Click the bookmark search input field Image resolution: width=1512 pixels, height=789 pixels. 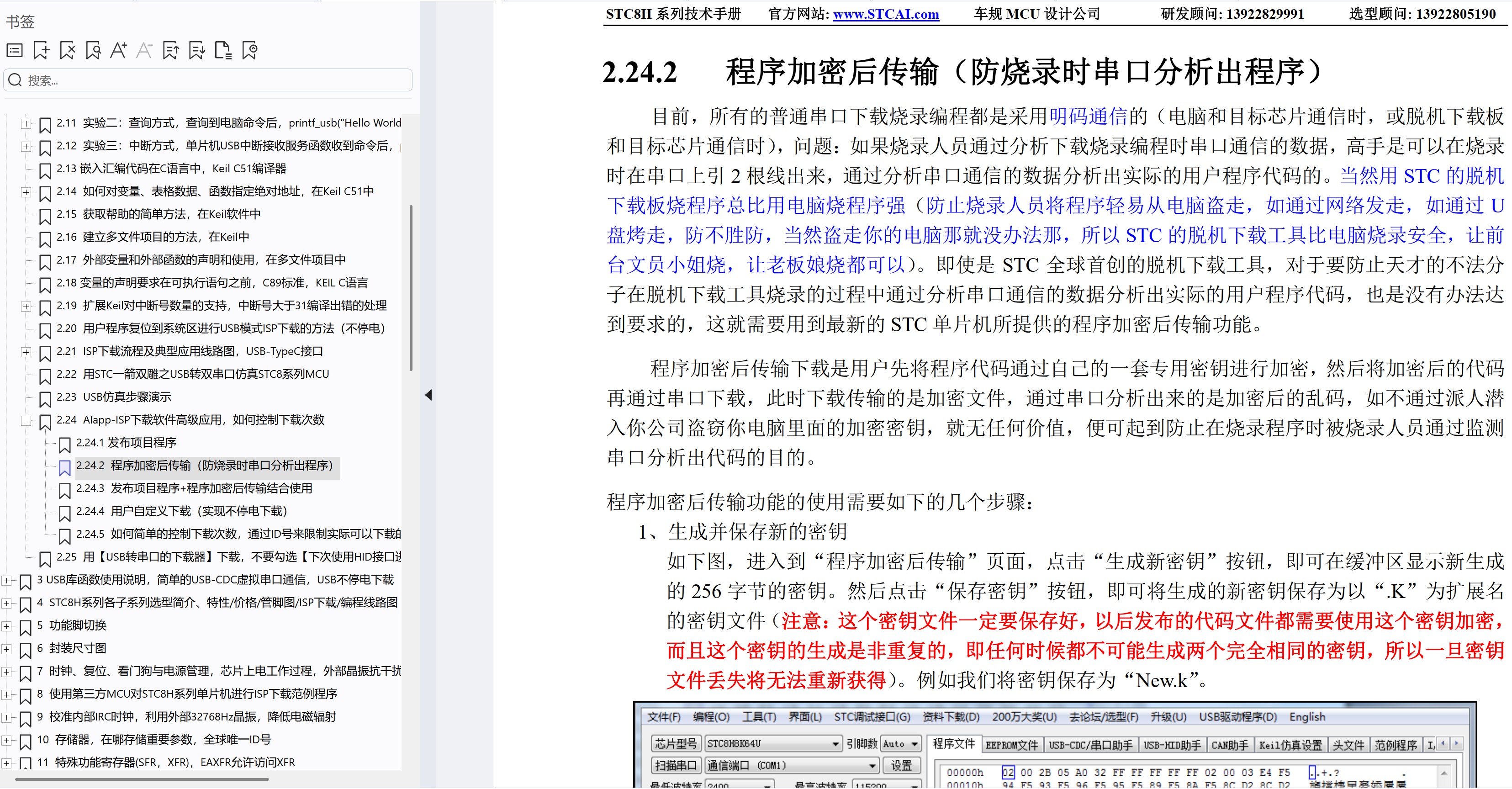[x=208, y=80]
